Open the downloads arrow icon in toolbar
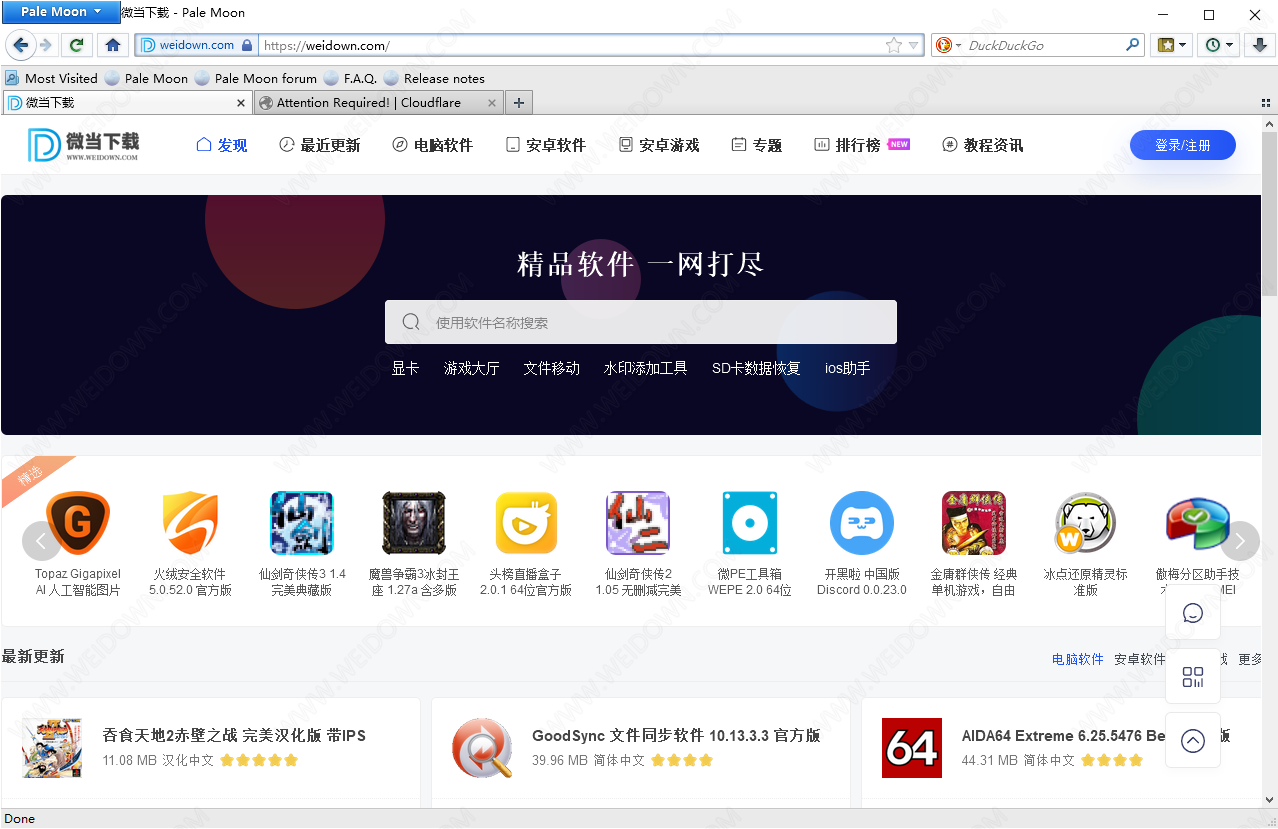Viewport: 1278px width, 829px height. [x=1260, y=45]
